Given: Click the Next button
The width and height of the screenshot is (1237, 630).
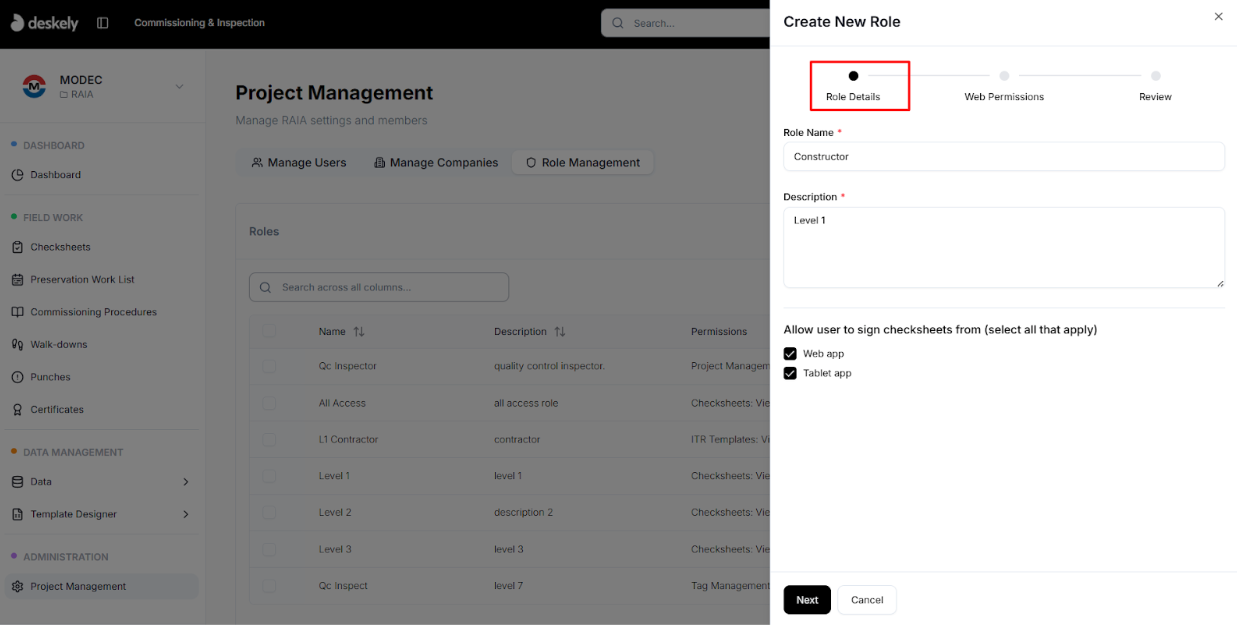Looking at the screenshot, I should coord(806,599).
